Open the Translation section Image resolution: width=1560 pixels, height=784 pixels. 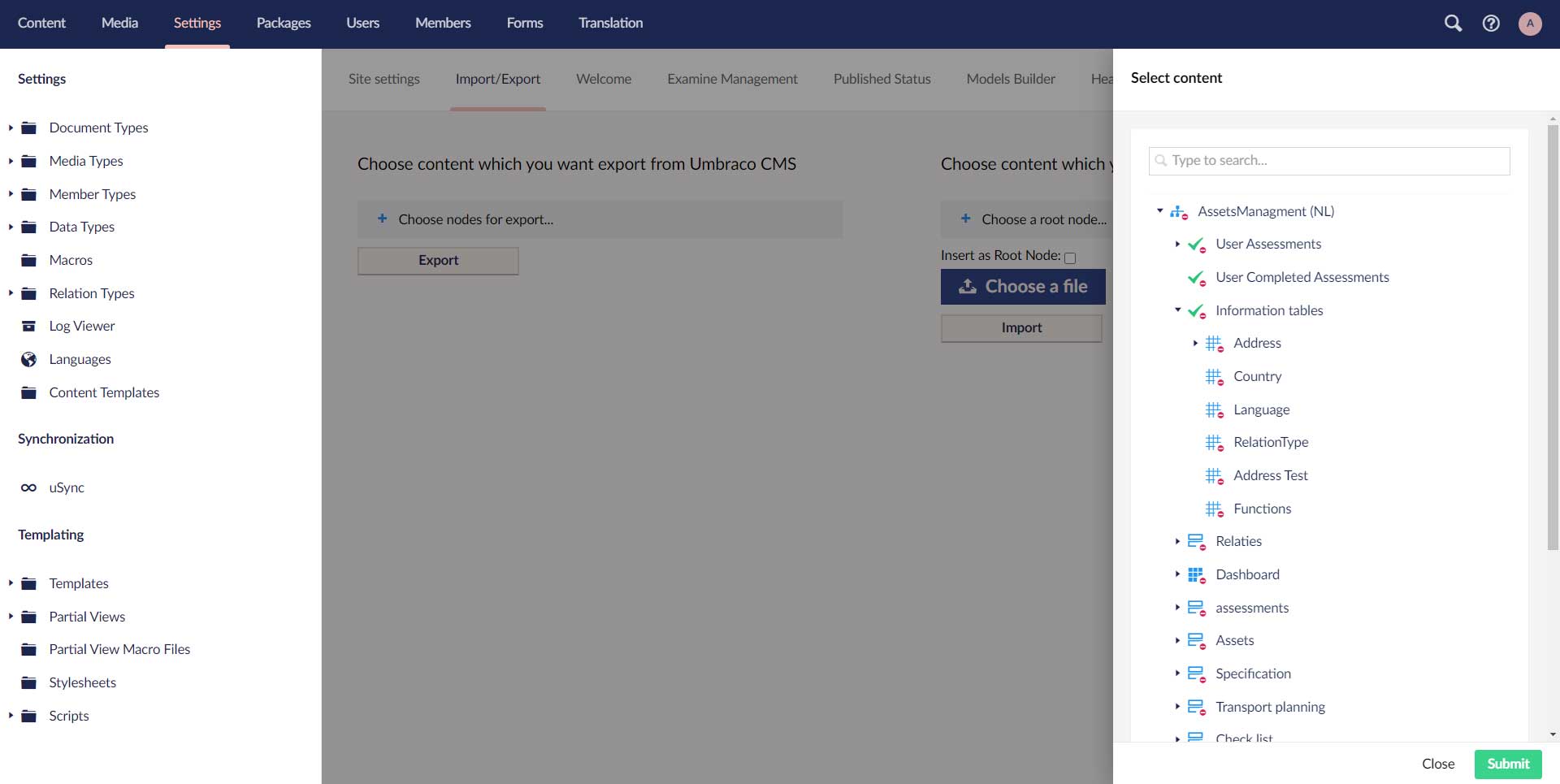(x=611, y=23)
